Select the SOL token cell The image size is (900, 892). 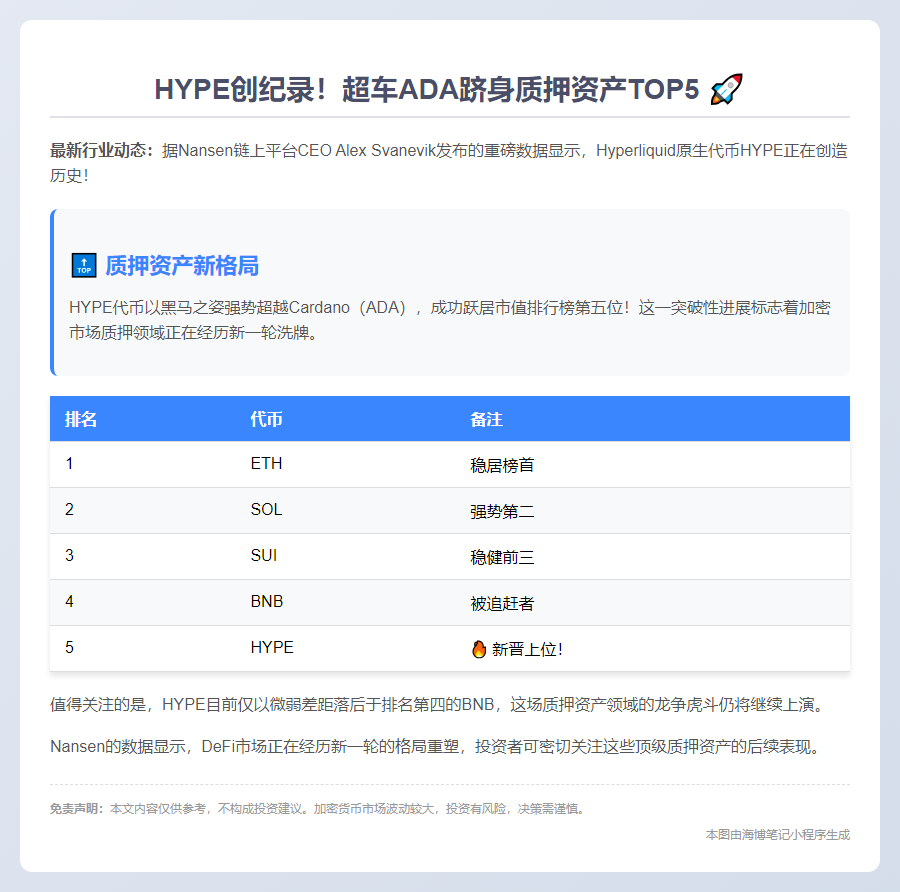266,510
